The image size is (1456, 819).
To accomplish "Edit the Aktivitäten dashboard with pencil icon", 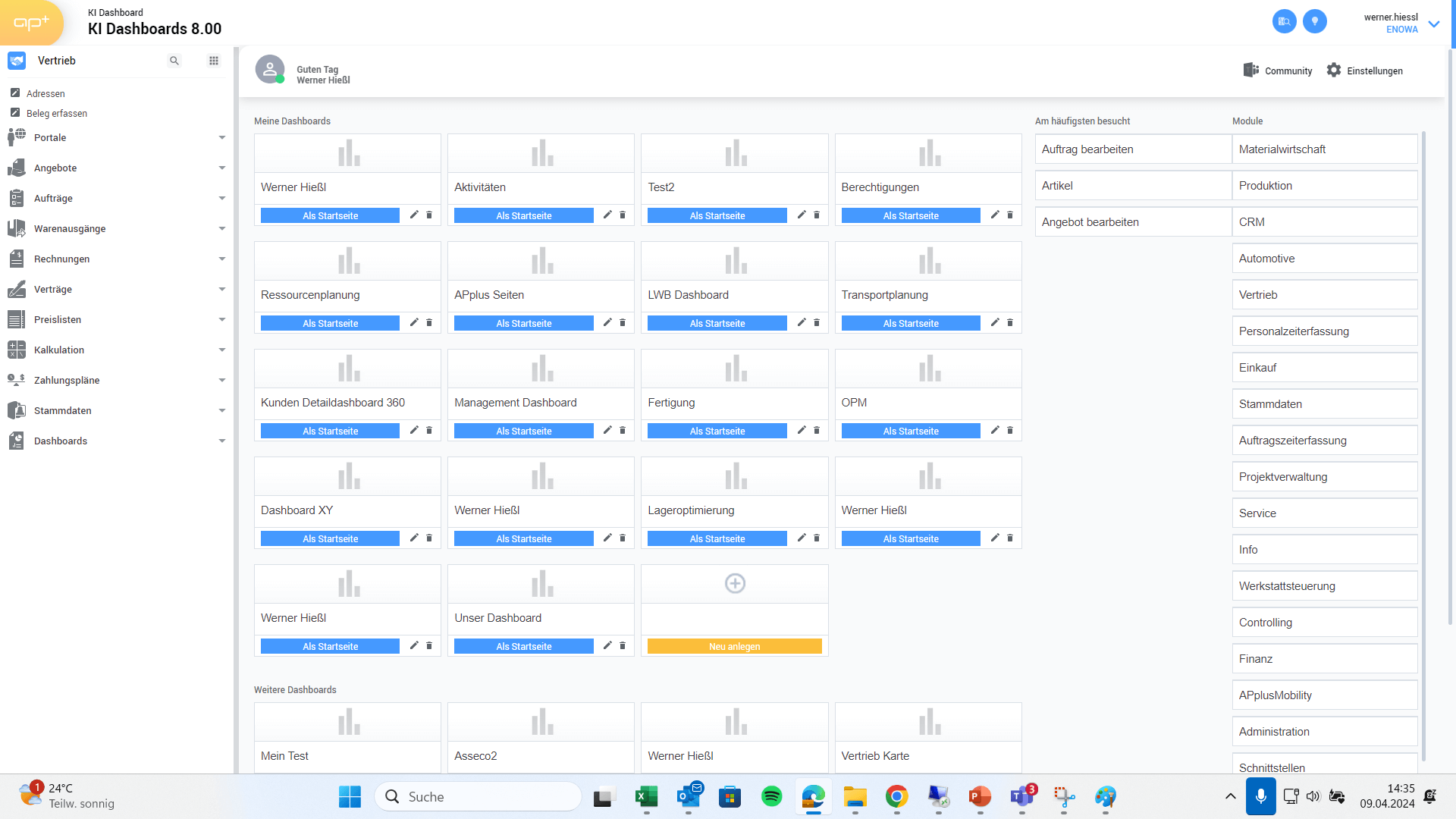I will coord(607,215).
